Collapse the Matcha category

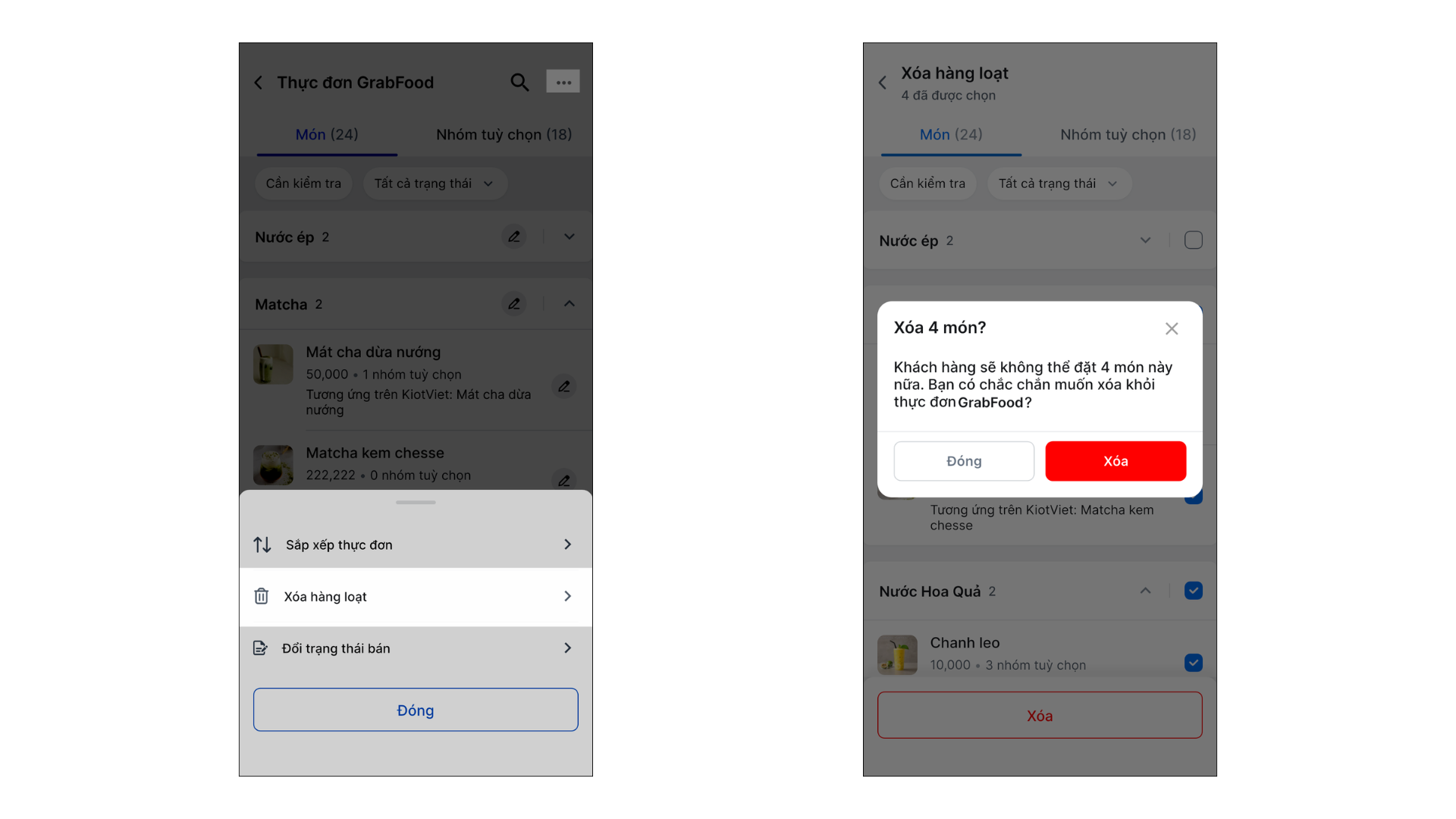click(x=570, y=303)
